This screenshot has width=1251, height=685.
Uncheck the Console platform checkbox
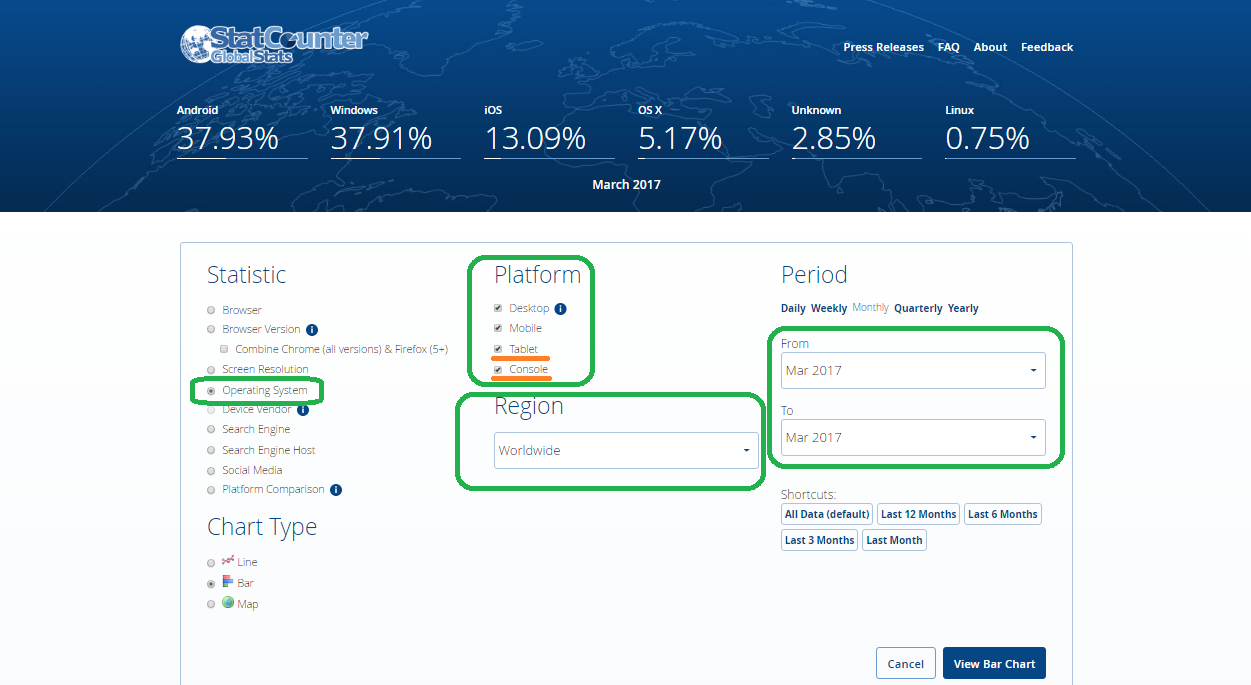pos(498,369)
